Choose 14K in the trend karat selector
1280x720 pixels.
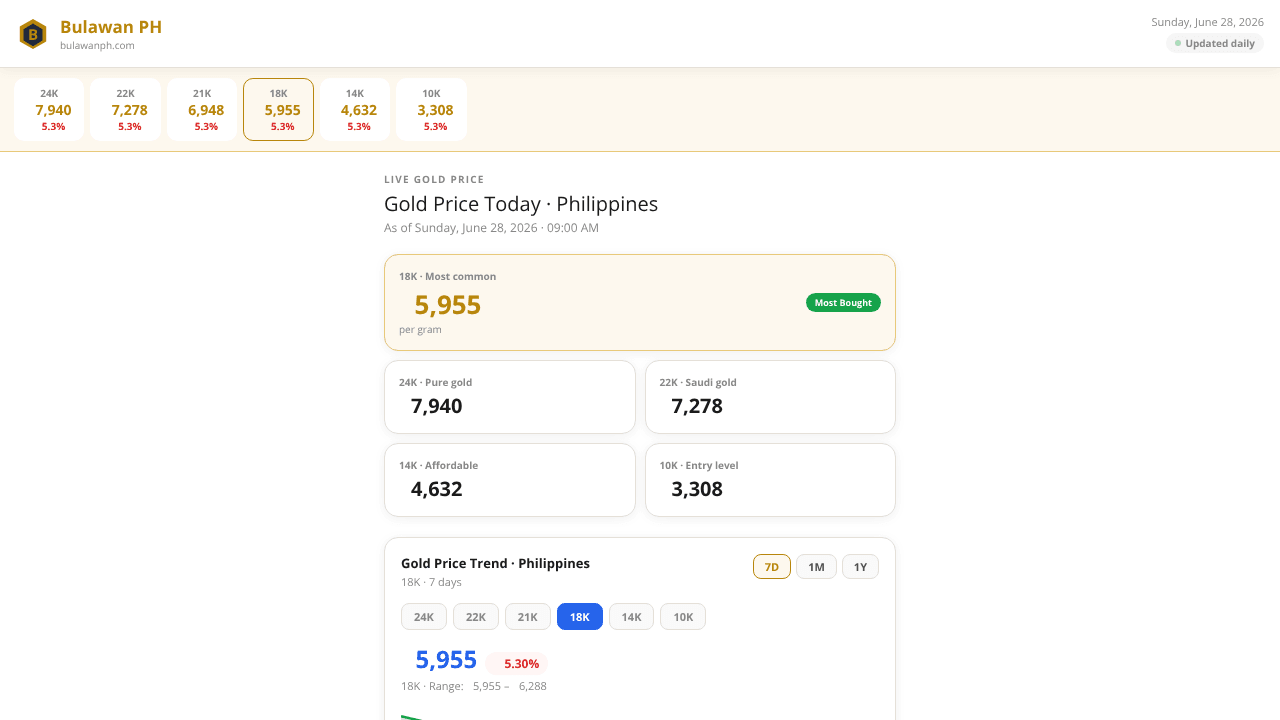coord(632,617)
